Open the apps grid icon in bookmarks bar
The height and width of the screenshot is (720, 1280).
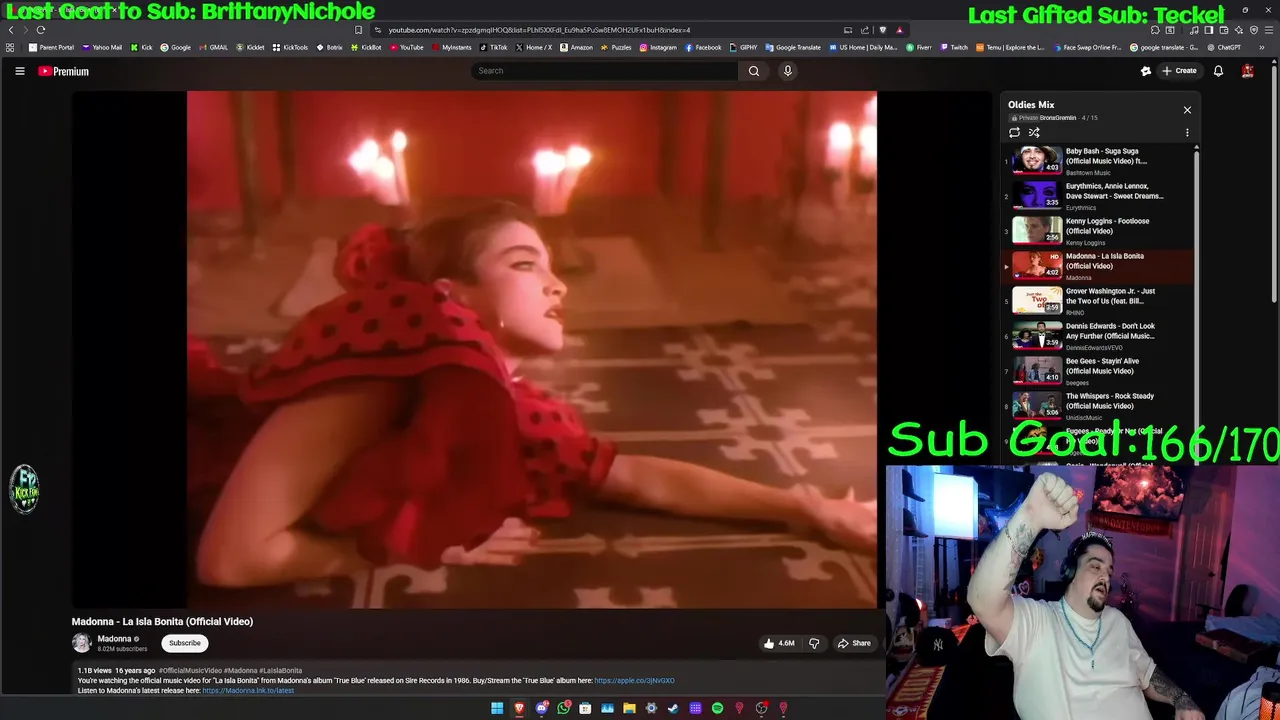coord(10,47)
